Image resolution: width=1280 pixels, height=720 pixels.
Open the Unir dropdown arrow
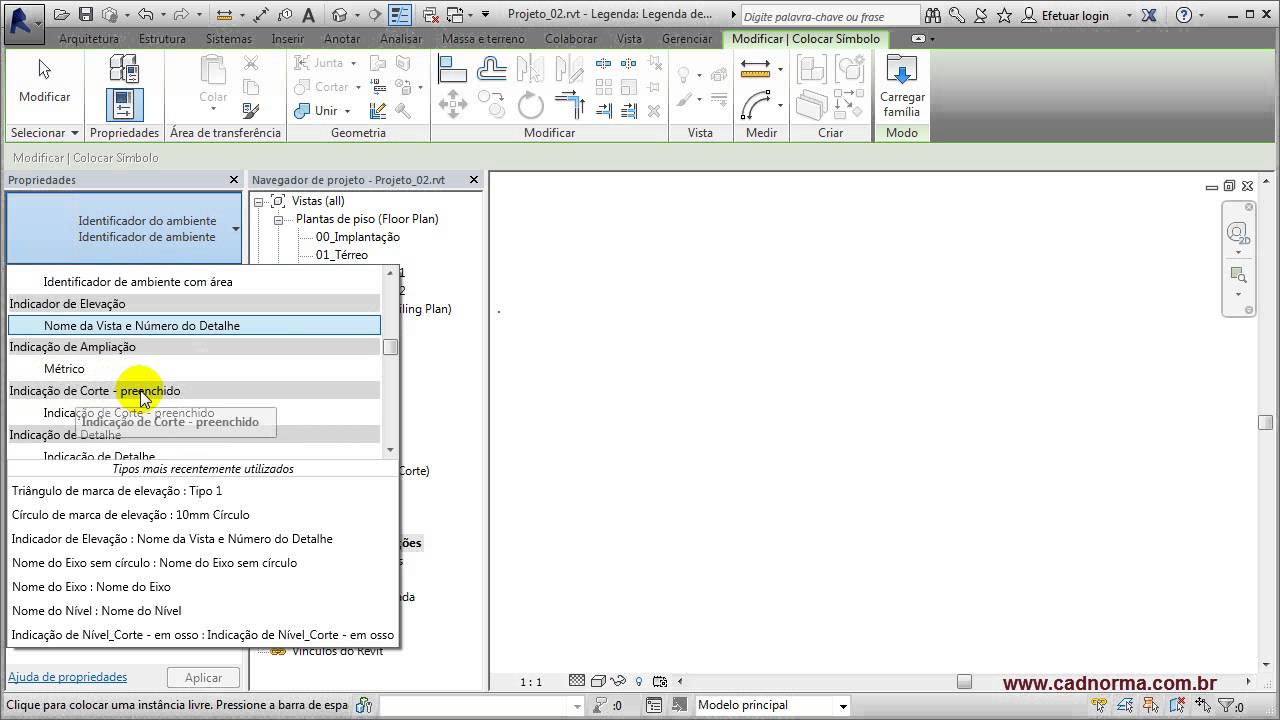click(348, 111)
